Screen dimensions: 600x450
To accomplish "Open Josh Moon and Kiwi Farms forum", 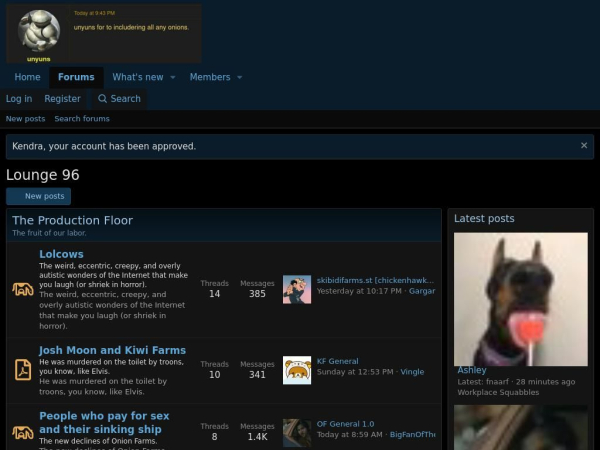I will pos(112,350).
